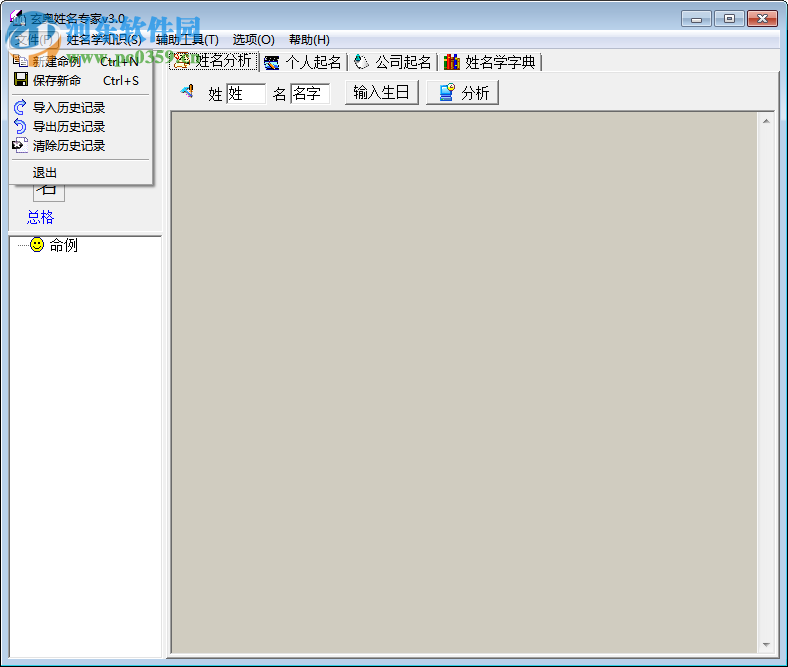Click the scroll down arrow in results pane

(766, 644)
